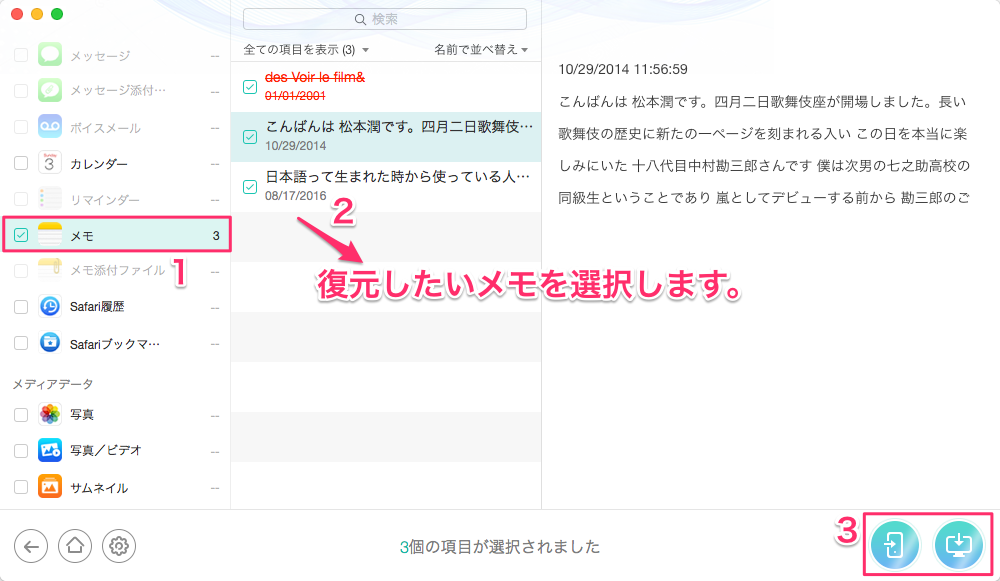Click the timestamp 10/29/2014 11:56:59 in preview
Viewport: 1000px width, 581px height.
pos(622,69)
